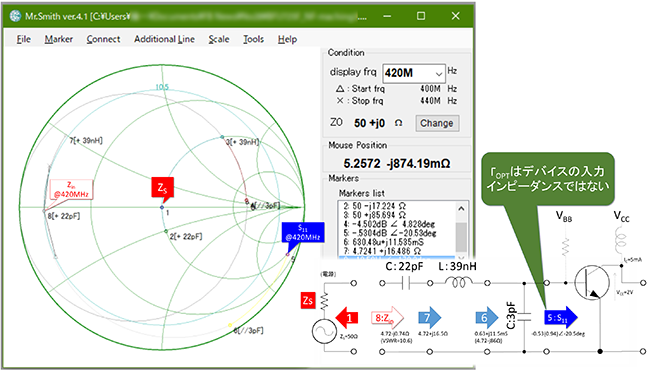Click the 7[+ 39nH] chart label
The width and height of the screenshot is (660, 371).
86,140
